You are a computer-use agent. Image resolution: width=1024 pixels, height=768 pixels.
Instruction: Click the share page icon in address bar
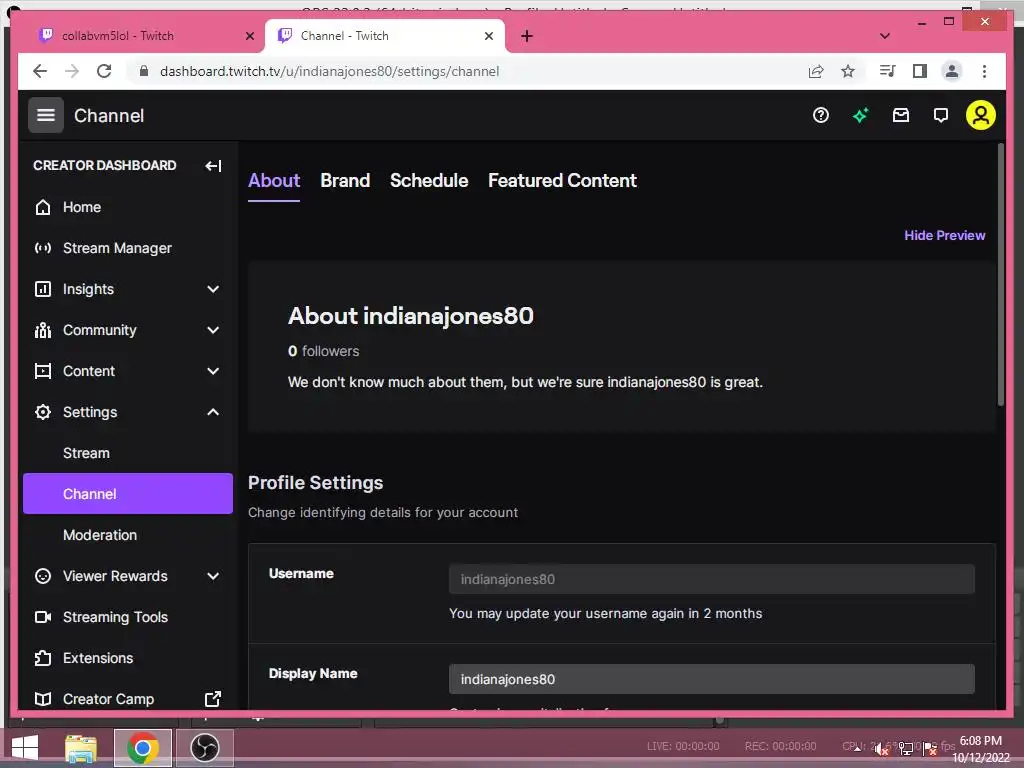click(x=816, y=71)
